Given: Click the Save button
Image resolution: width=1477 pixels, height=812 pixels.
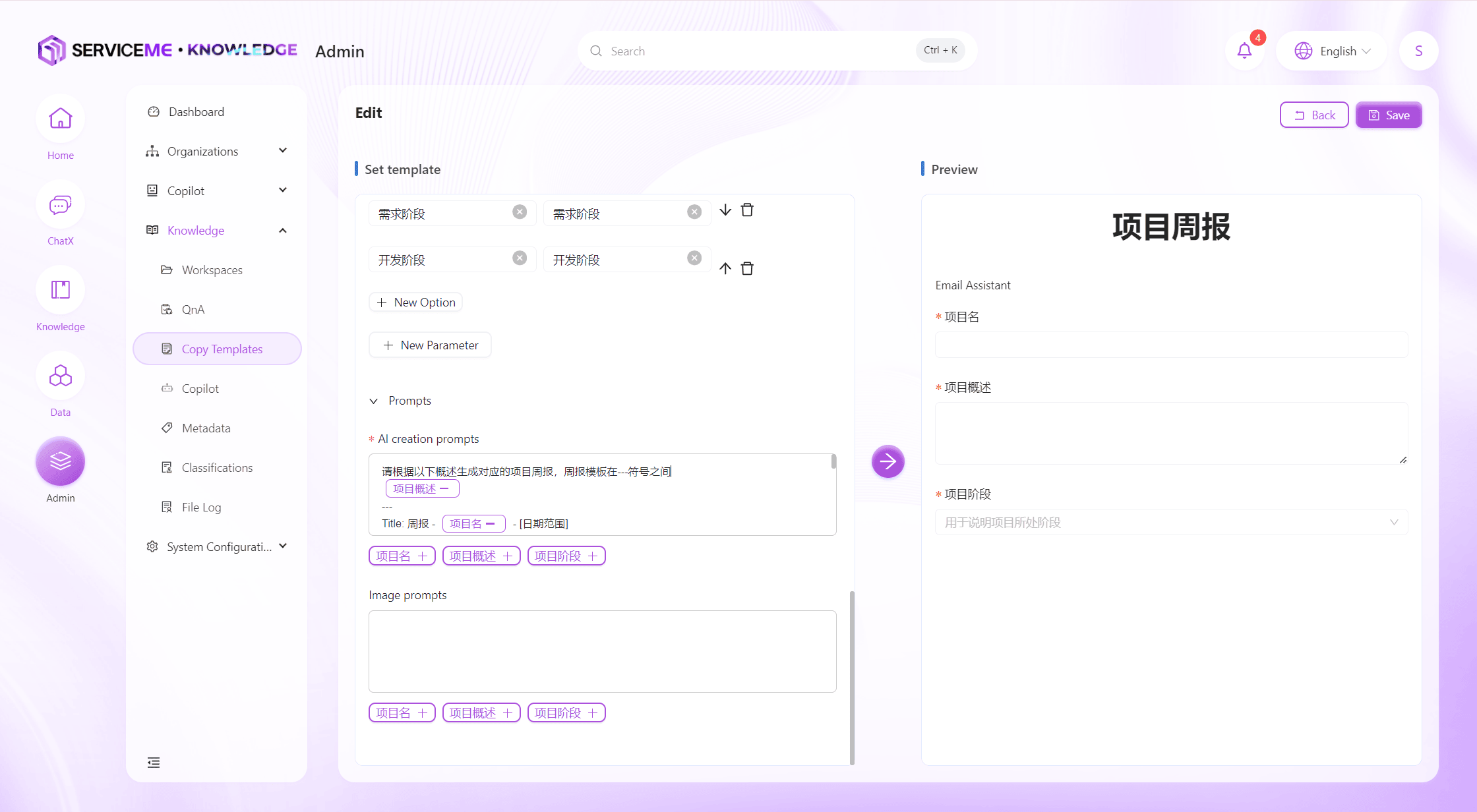Looking at the screenshot, I should pyautogui.click(x=1389, y=115).
